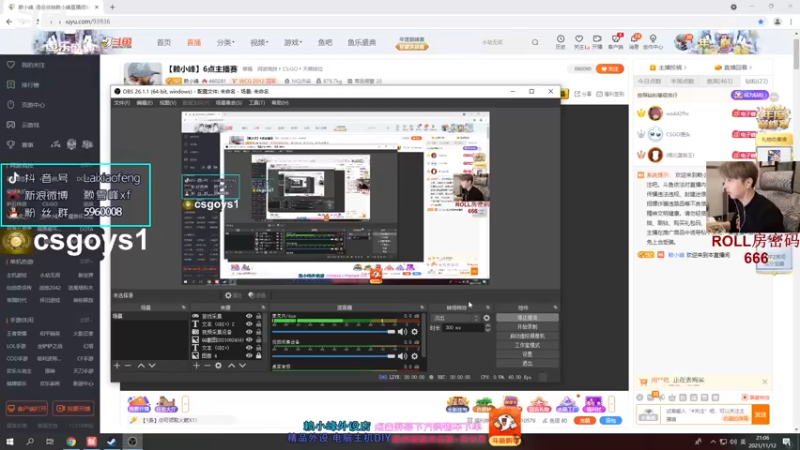Open source properties gear under sources list
The image size is (800, 450).
218,365
